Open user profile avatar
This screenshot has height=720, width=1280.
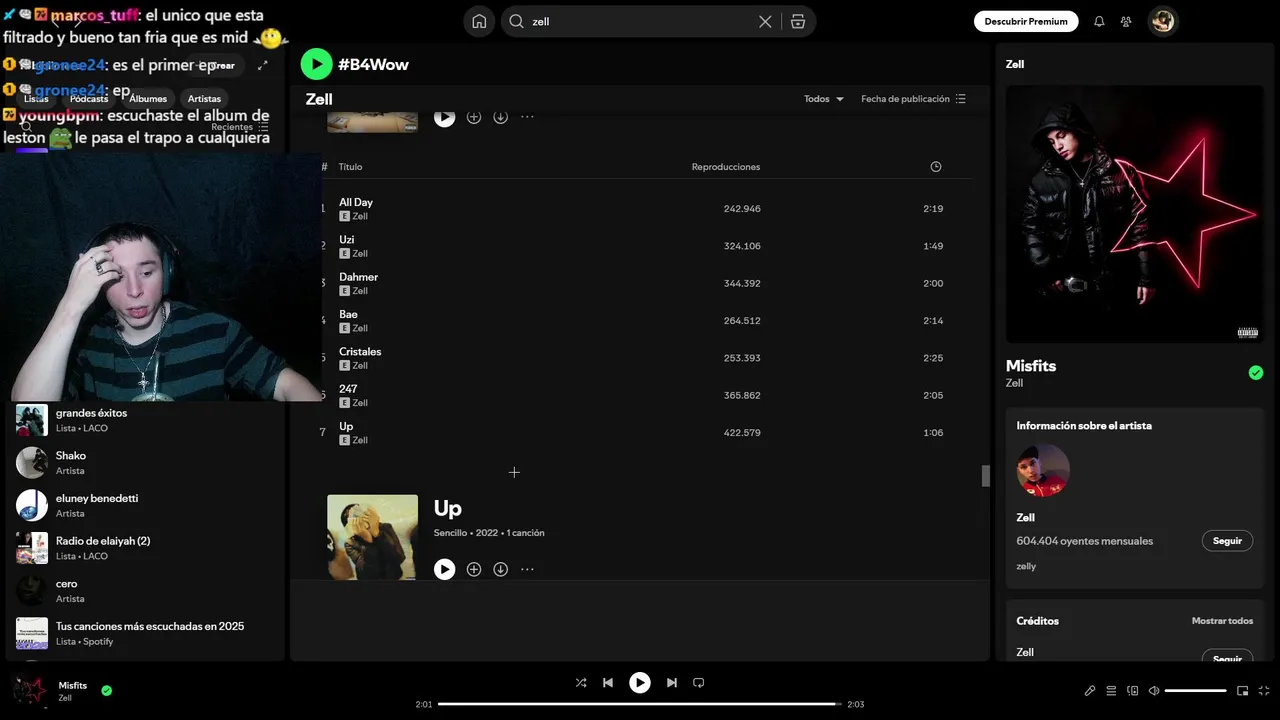click(1162, 21)
